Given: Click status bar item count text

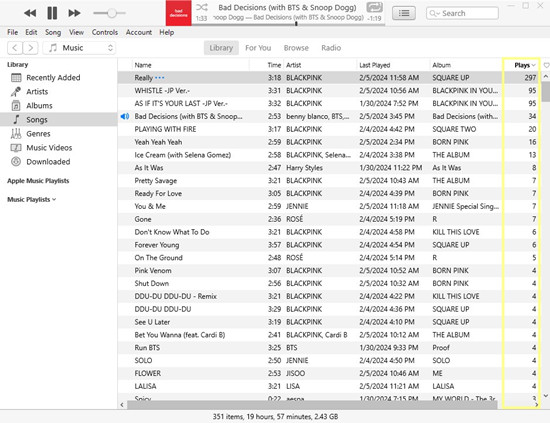Looking at the screenshot, I should coord(275,417).
